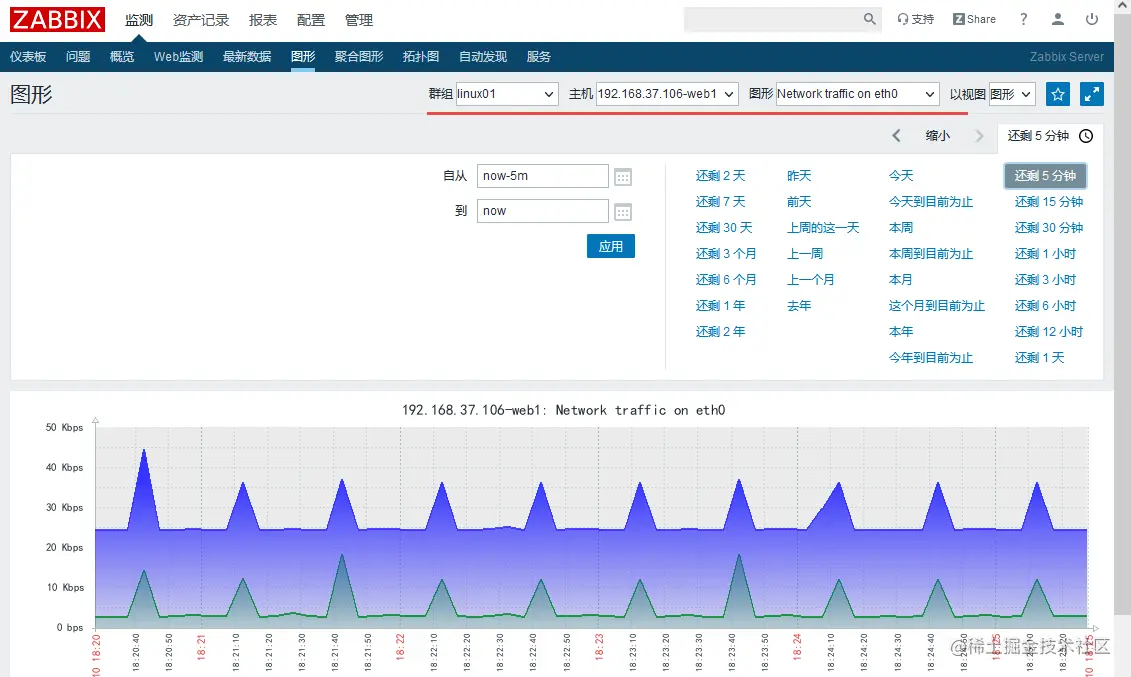This screenshot has width=1131, height=677.
Task: Click the clock icon in time selector tab
Action: [1086, 136]
